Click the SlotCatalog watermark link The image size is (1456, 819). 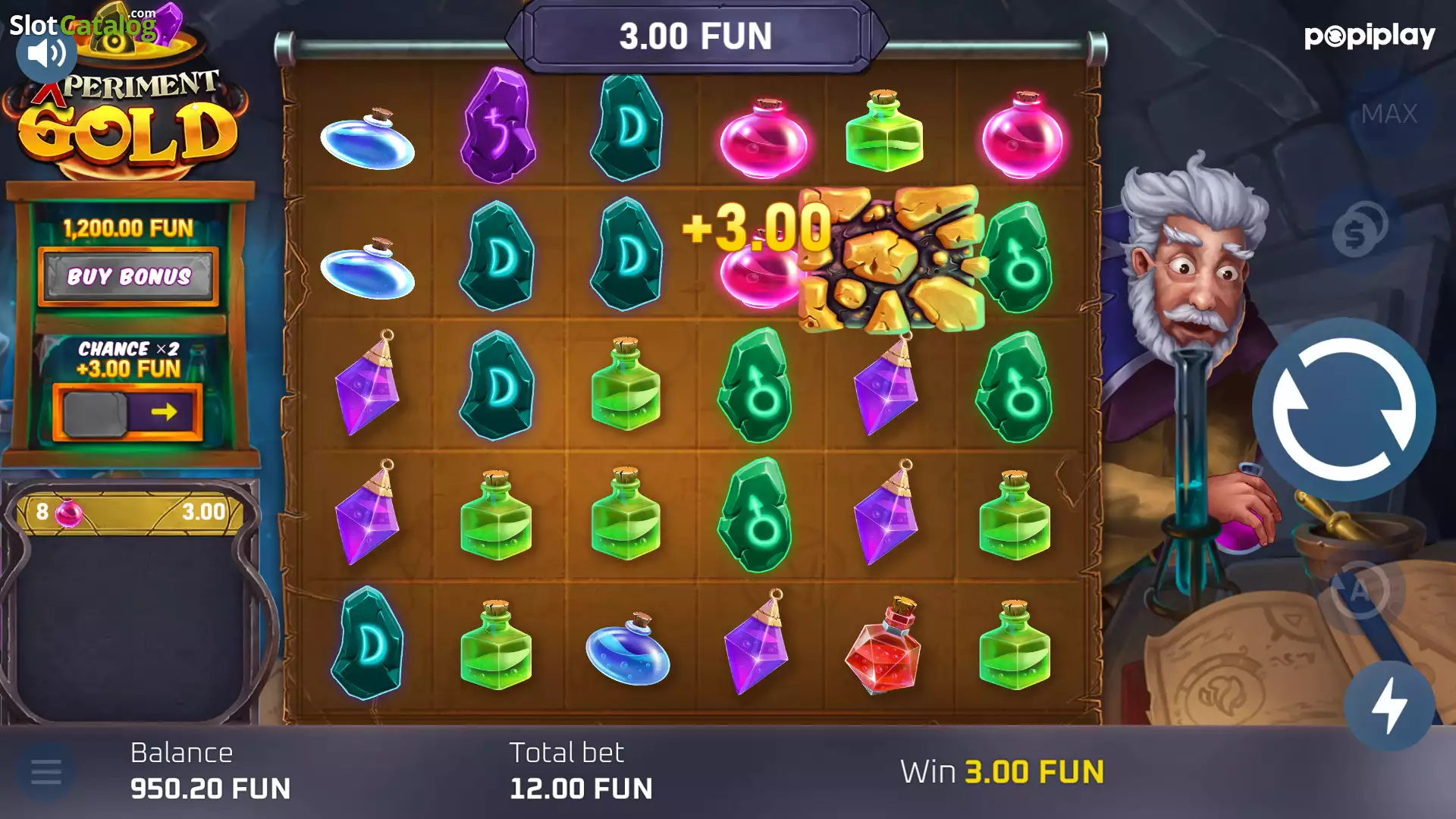83,24
